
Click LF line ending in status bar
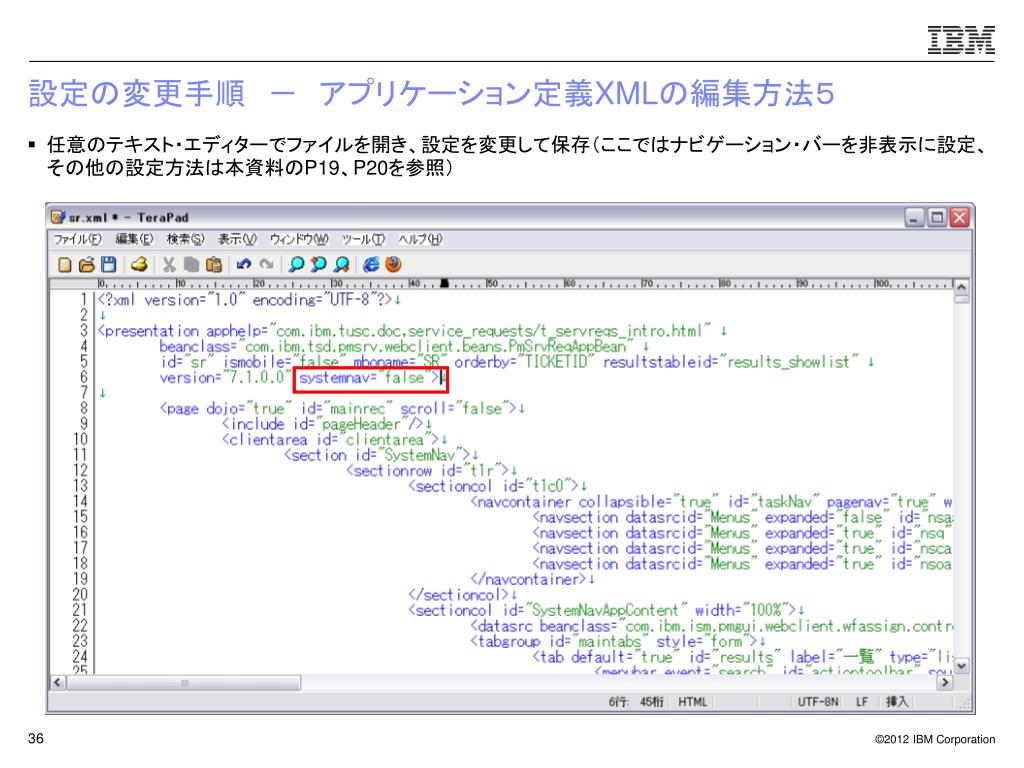pos(862,702)
